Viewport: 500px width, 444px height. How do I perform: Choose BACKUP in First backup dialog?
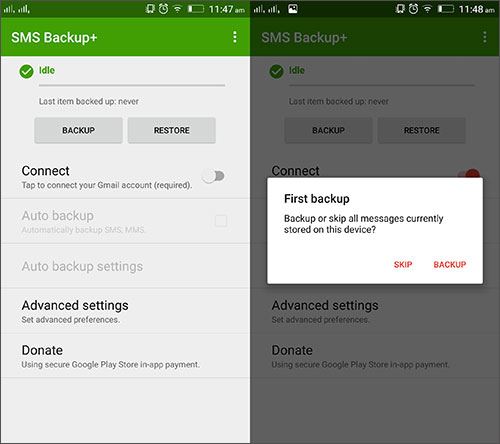(450, 265)
